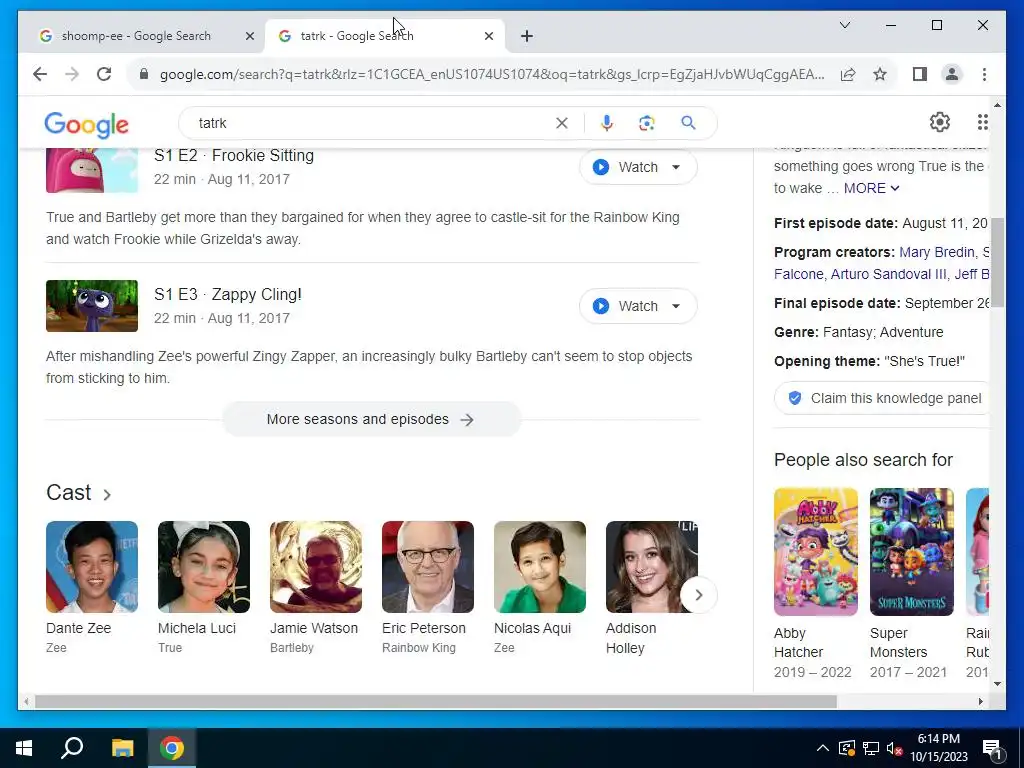Open the Google apps grid
1024x768 pixels.
click(982, 122)
